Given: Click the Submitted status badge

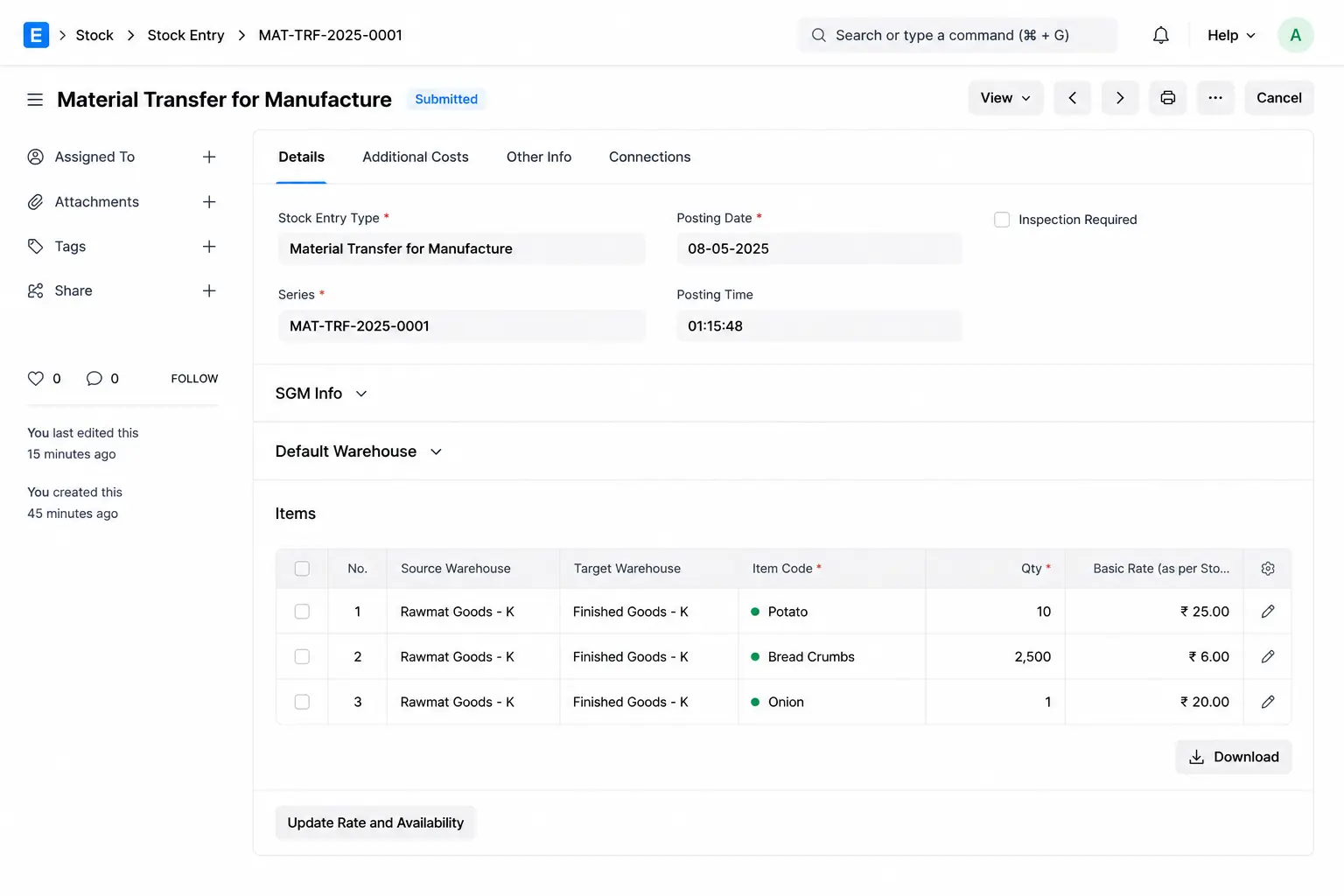Looking at the screenshot, I should 446,99.
